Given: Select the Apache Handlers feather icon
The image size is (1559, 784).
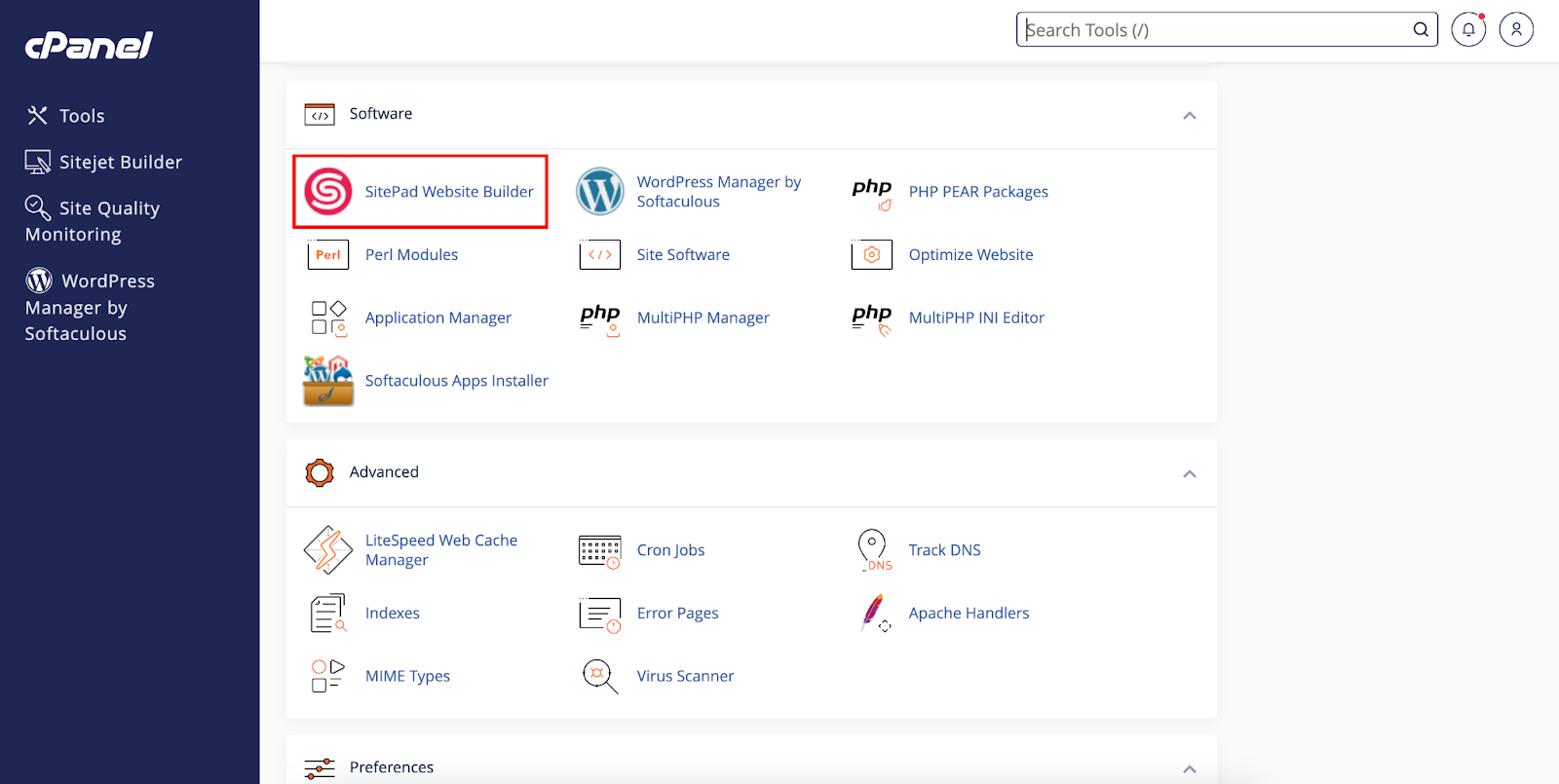Looking at the screenshot, I should point(874,614).
